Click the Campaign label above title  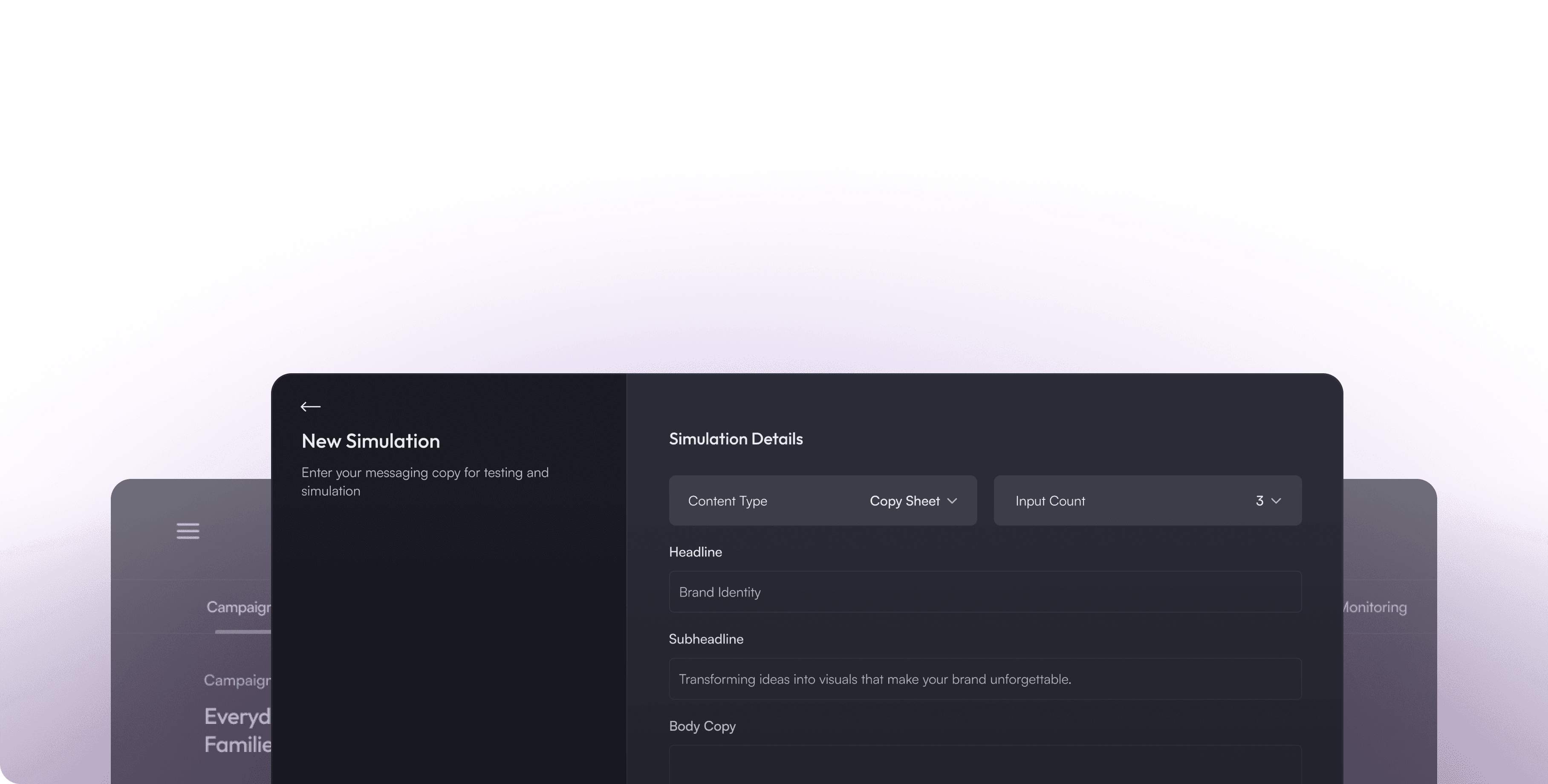coord(237,680)
